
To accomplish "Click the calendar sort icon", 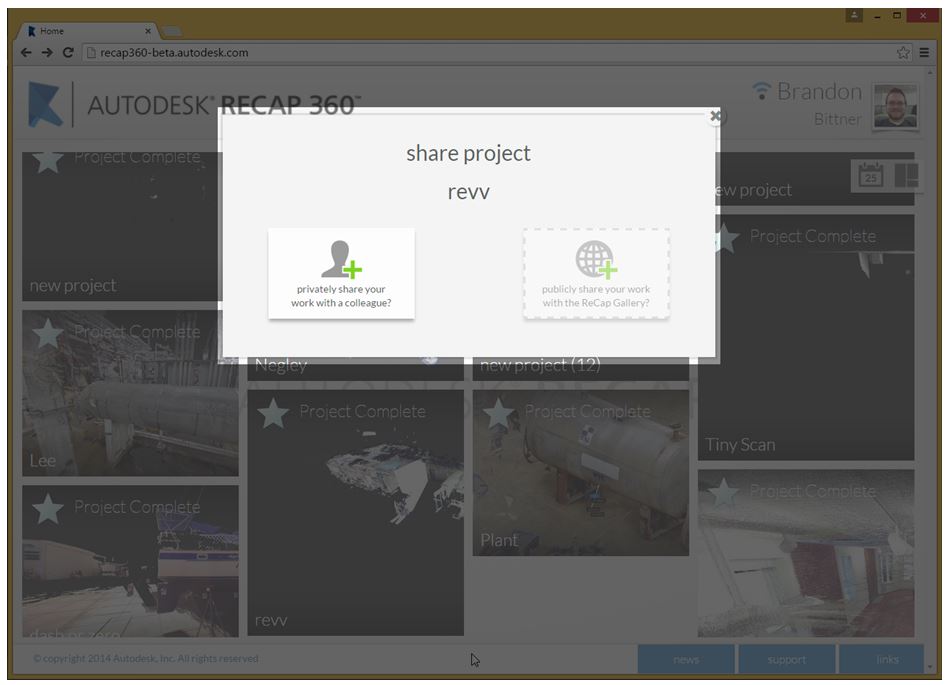I will click(x=871, y=175).
